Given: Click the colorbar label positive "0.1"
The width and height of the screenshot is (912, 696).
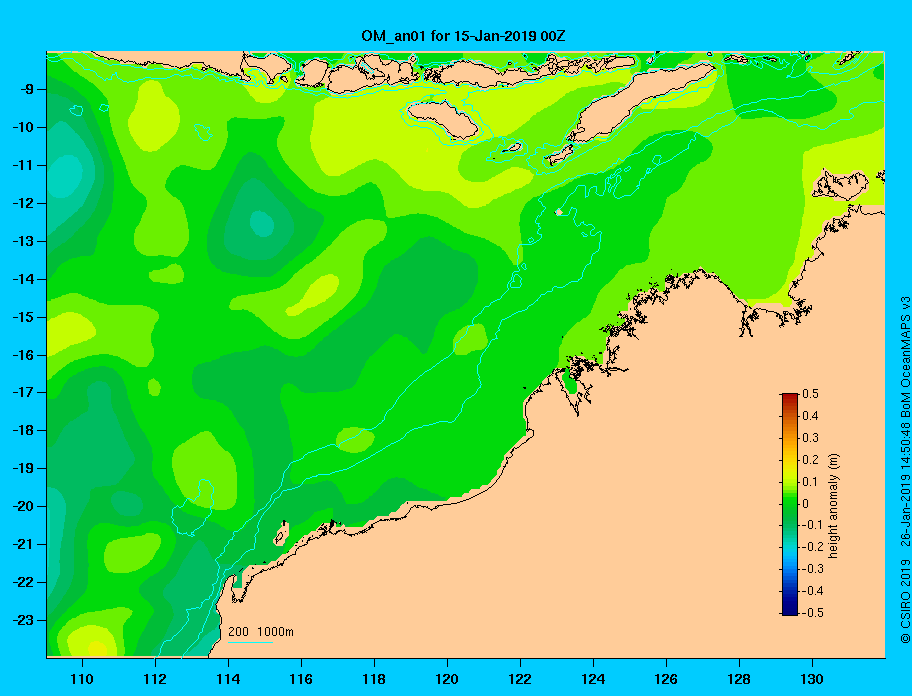Looking at the screenshot, I should click(810, 481).
